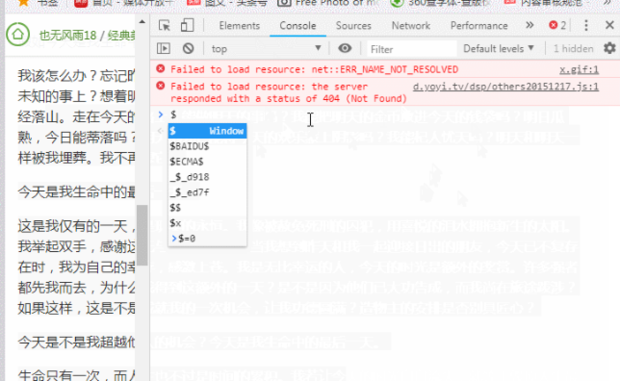Open the d.yoyi.tv others20151217.js:1 link
The height and width of the screenshot is (381, 620).
506,87
